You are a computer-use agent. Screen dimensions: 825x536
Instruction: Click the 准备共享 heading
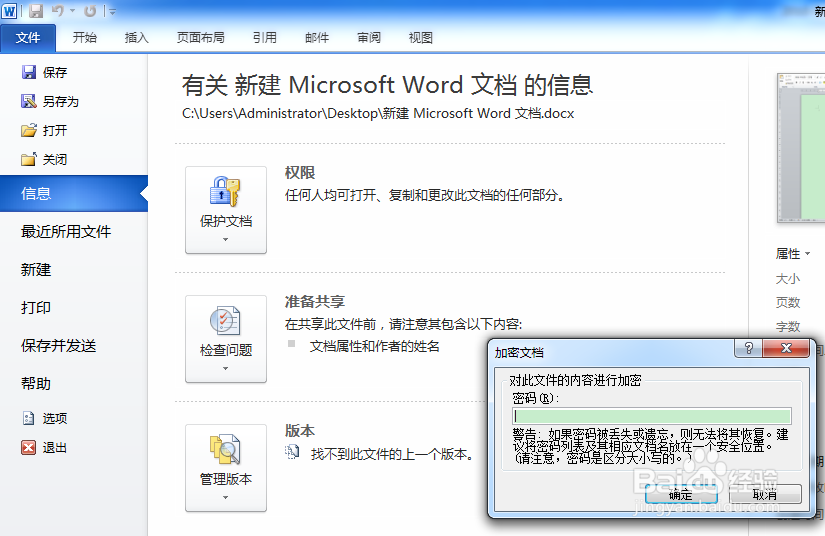click(315, 301)
